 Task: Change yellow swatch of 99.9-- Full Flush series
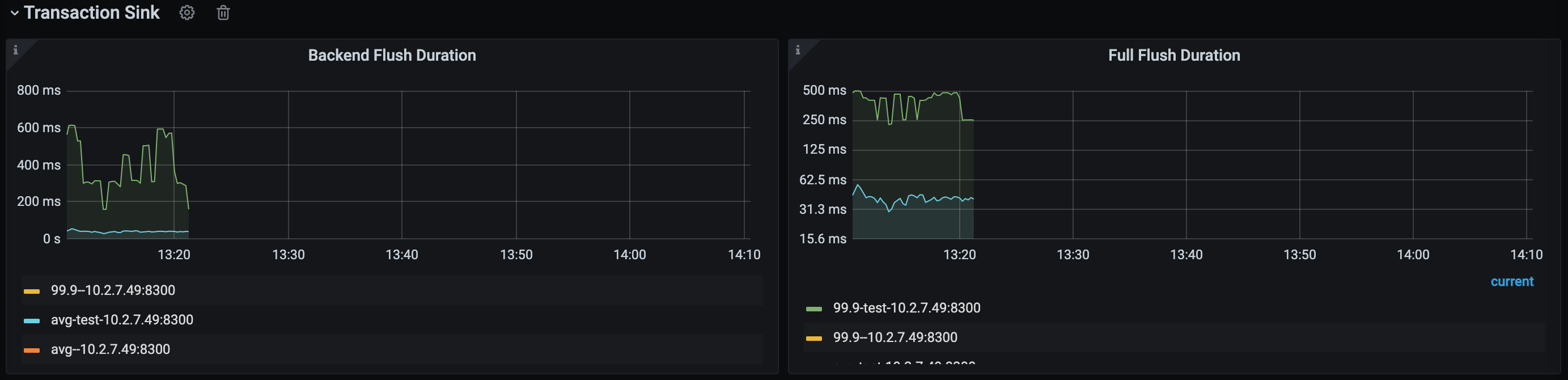814,339
